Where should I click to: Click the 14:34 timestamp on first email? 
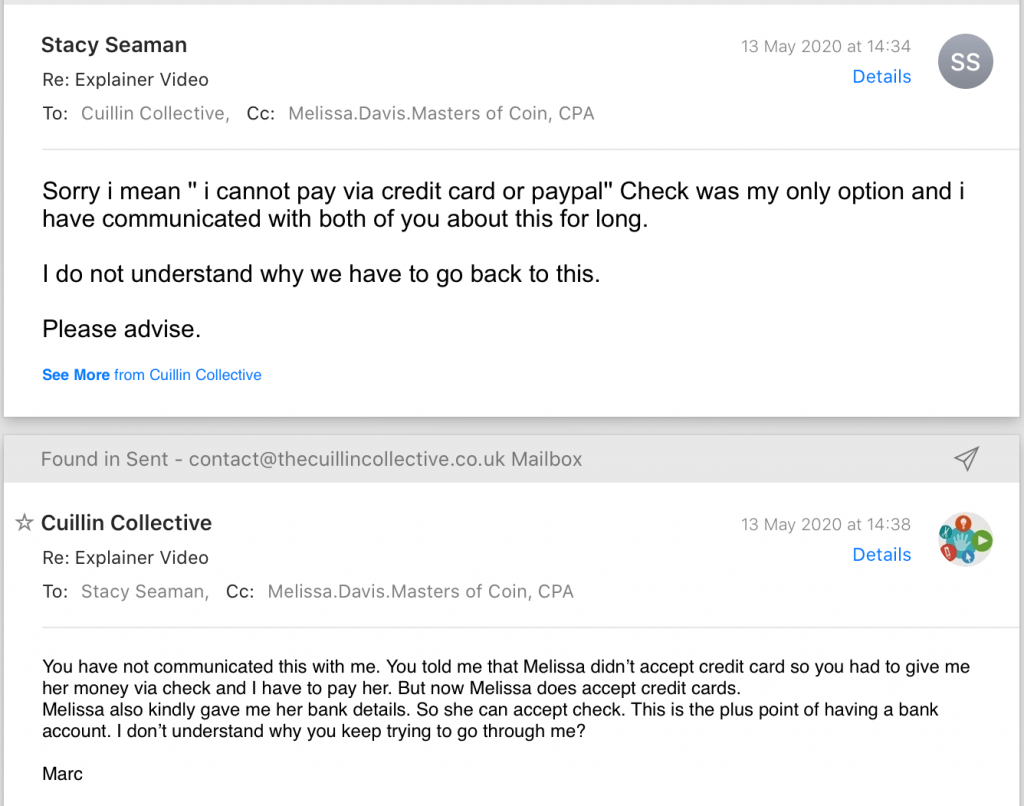click(x=825, y=46)
